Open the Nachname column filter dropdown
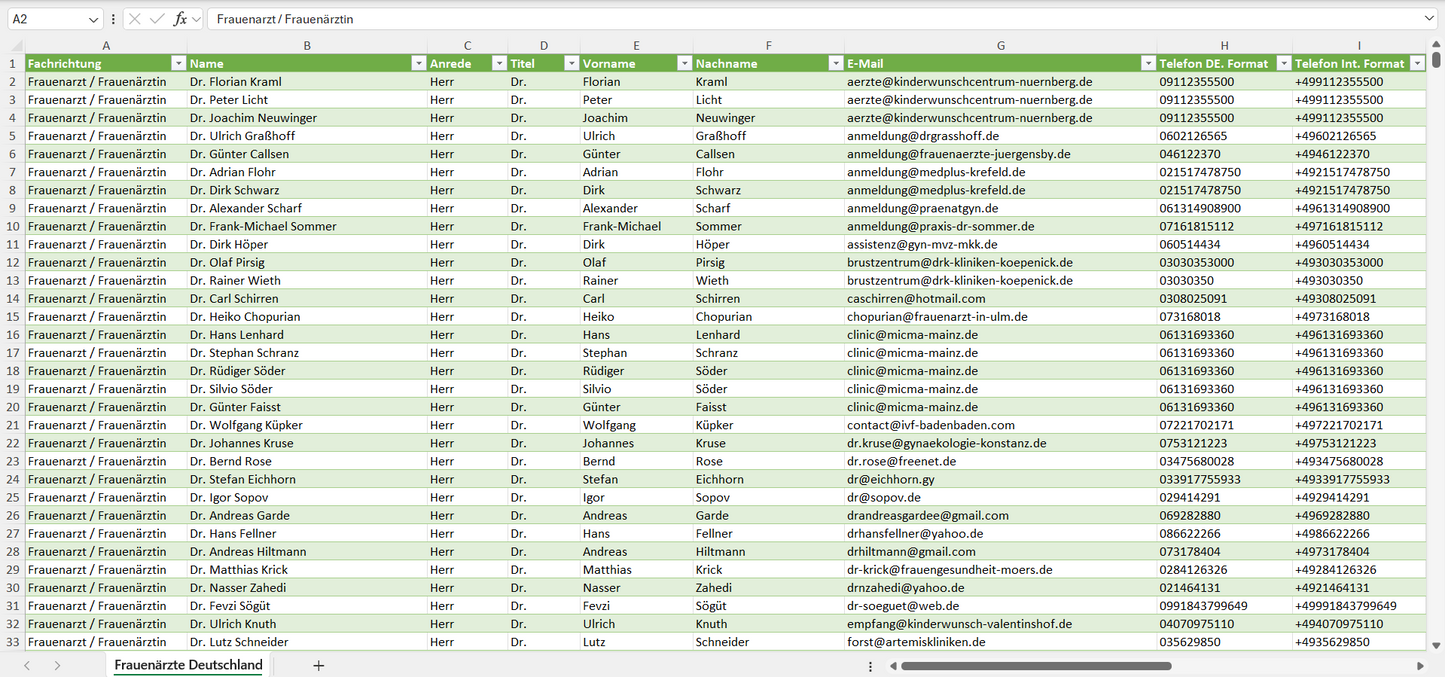Viewport: 1445px width, 677px height. tap(835, 63)
